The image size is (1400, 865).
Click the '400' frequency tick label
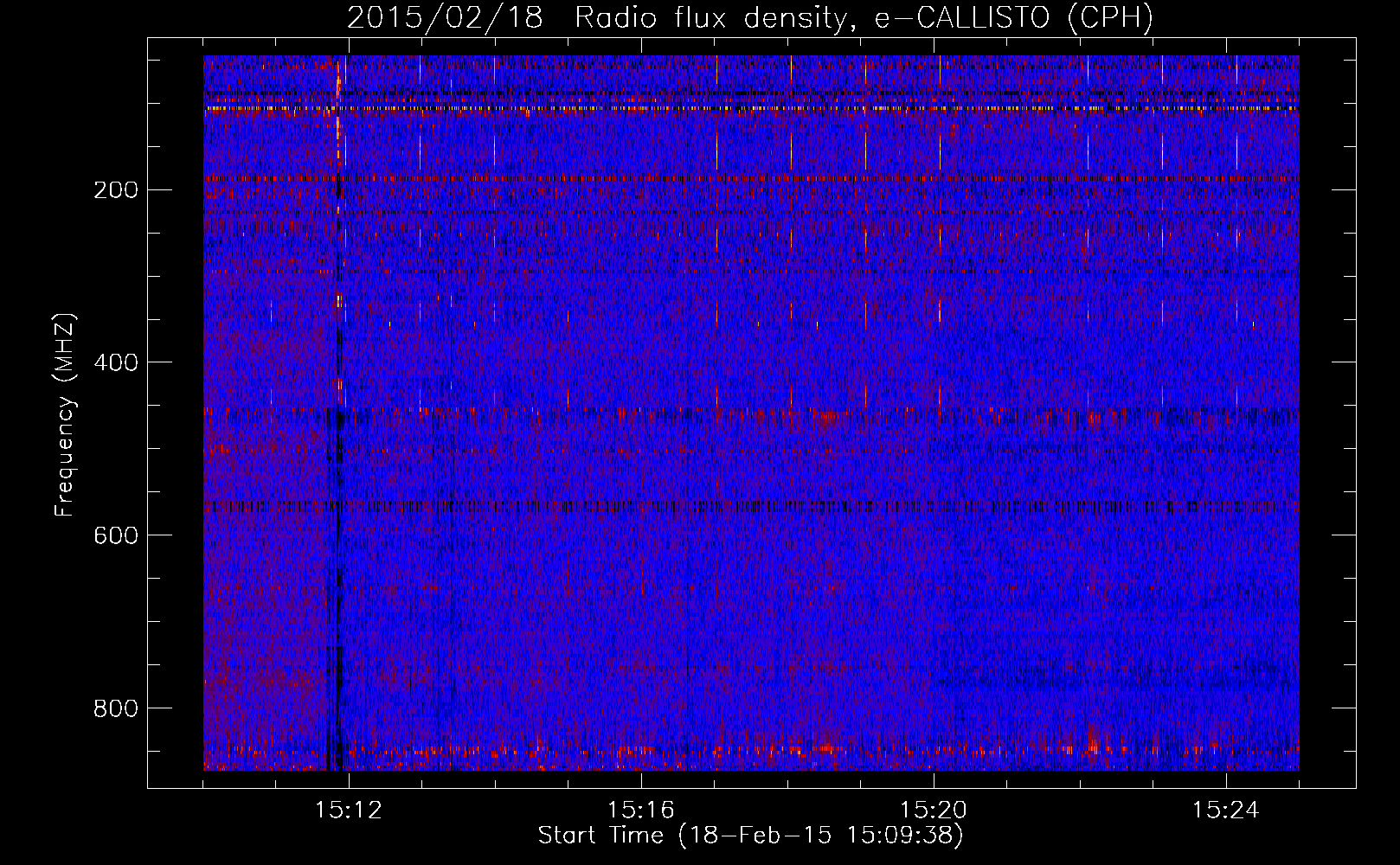click(x=115, y=362)
